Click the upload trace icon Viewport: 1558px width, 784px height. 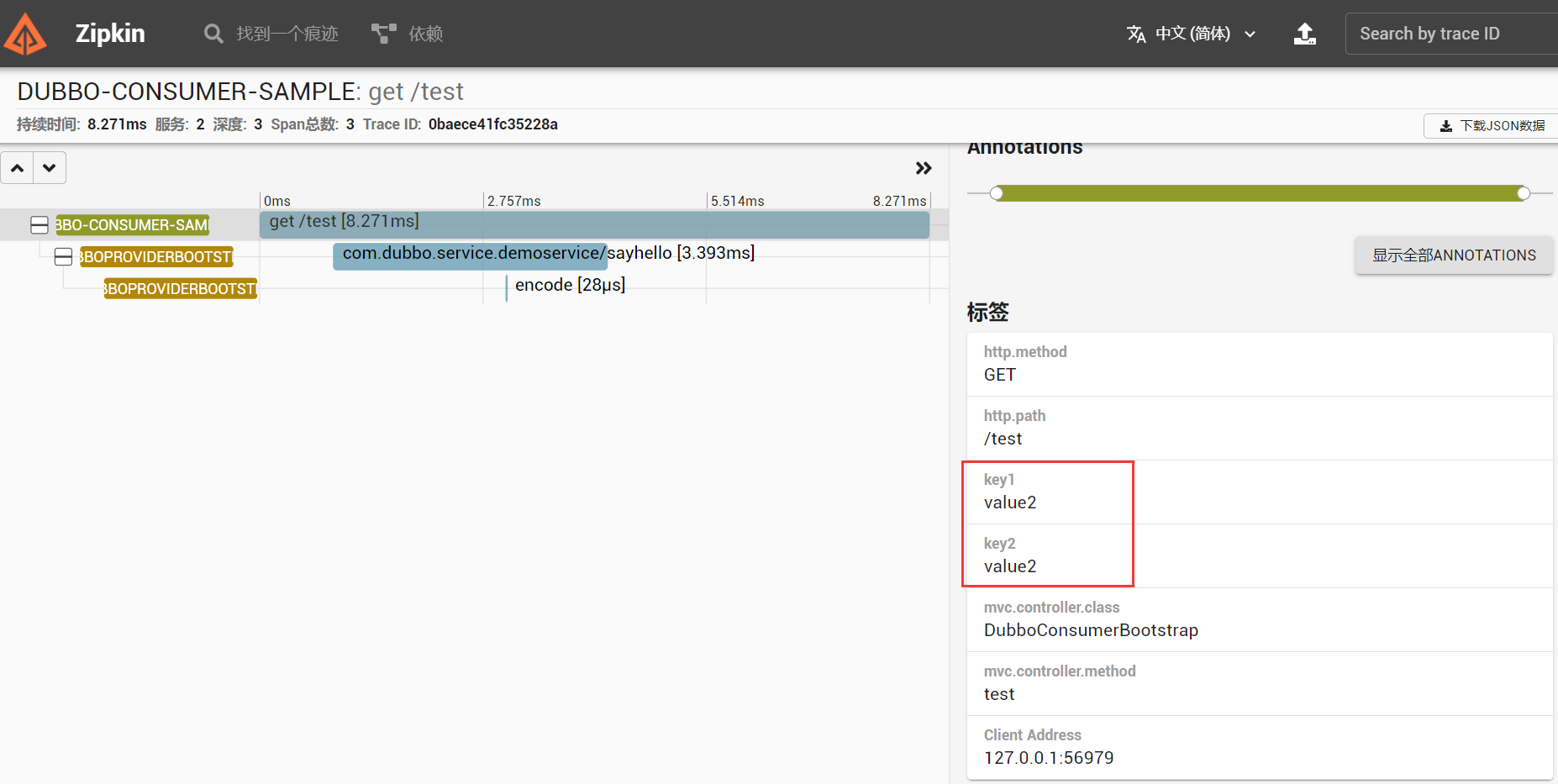coord(1305,33)
